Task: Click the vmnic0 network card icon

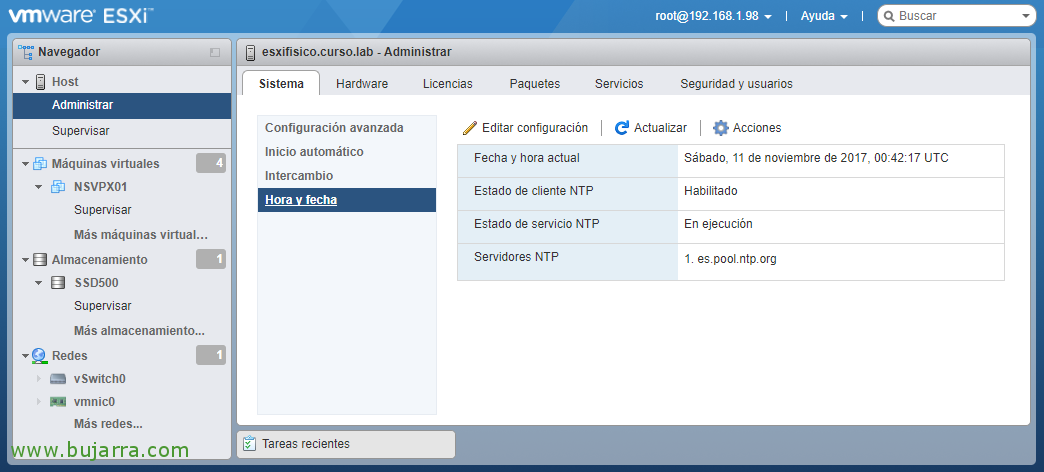Action: click(x=59, y=401)
